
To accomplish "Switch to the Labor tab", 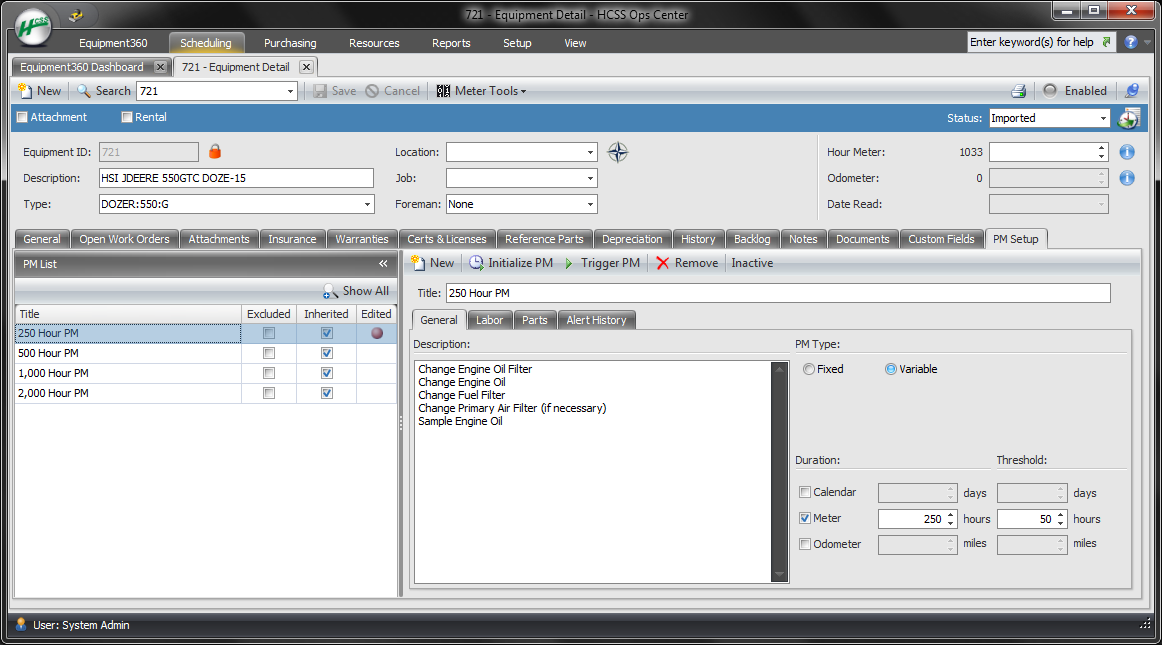I will point(489,320).
